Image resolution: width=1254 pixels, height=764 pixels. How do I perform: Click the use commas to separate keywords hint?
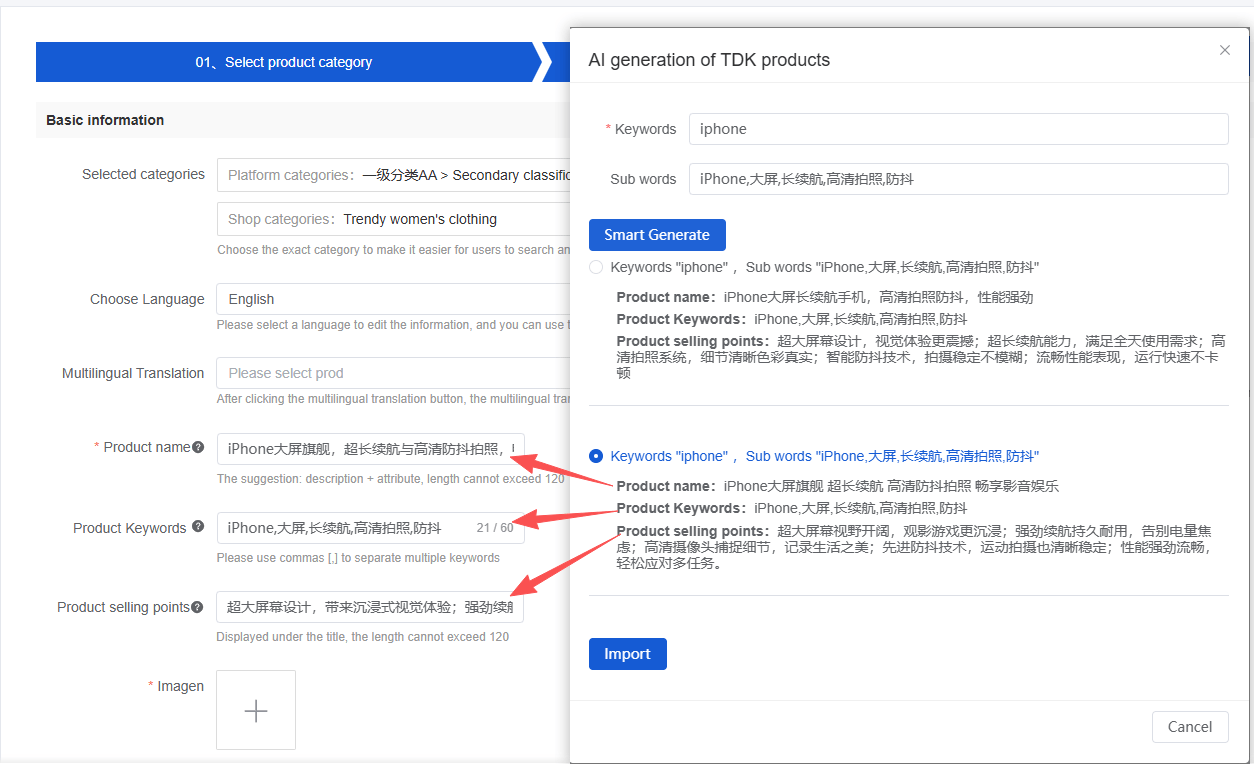tap(358, 558)
